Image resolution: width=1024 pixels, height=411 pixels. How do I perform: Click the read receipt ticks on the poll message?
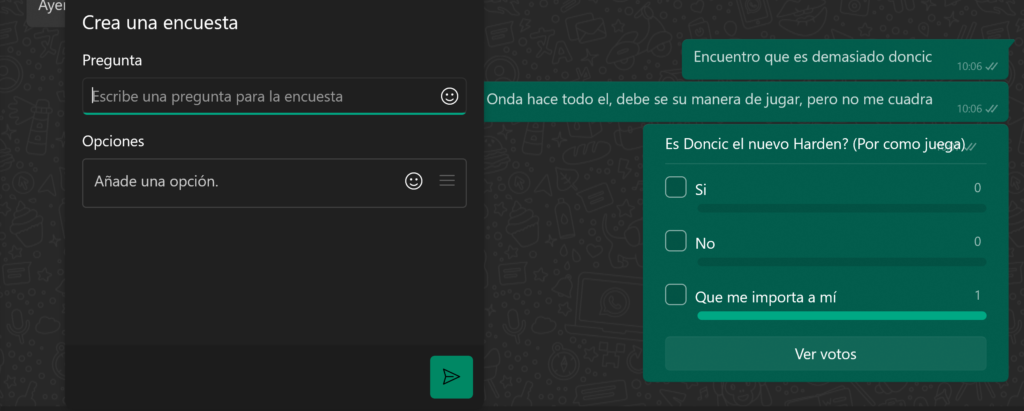click(971, 147)
